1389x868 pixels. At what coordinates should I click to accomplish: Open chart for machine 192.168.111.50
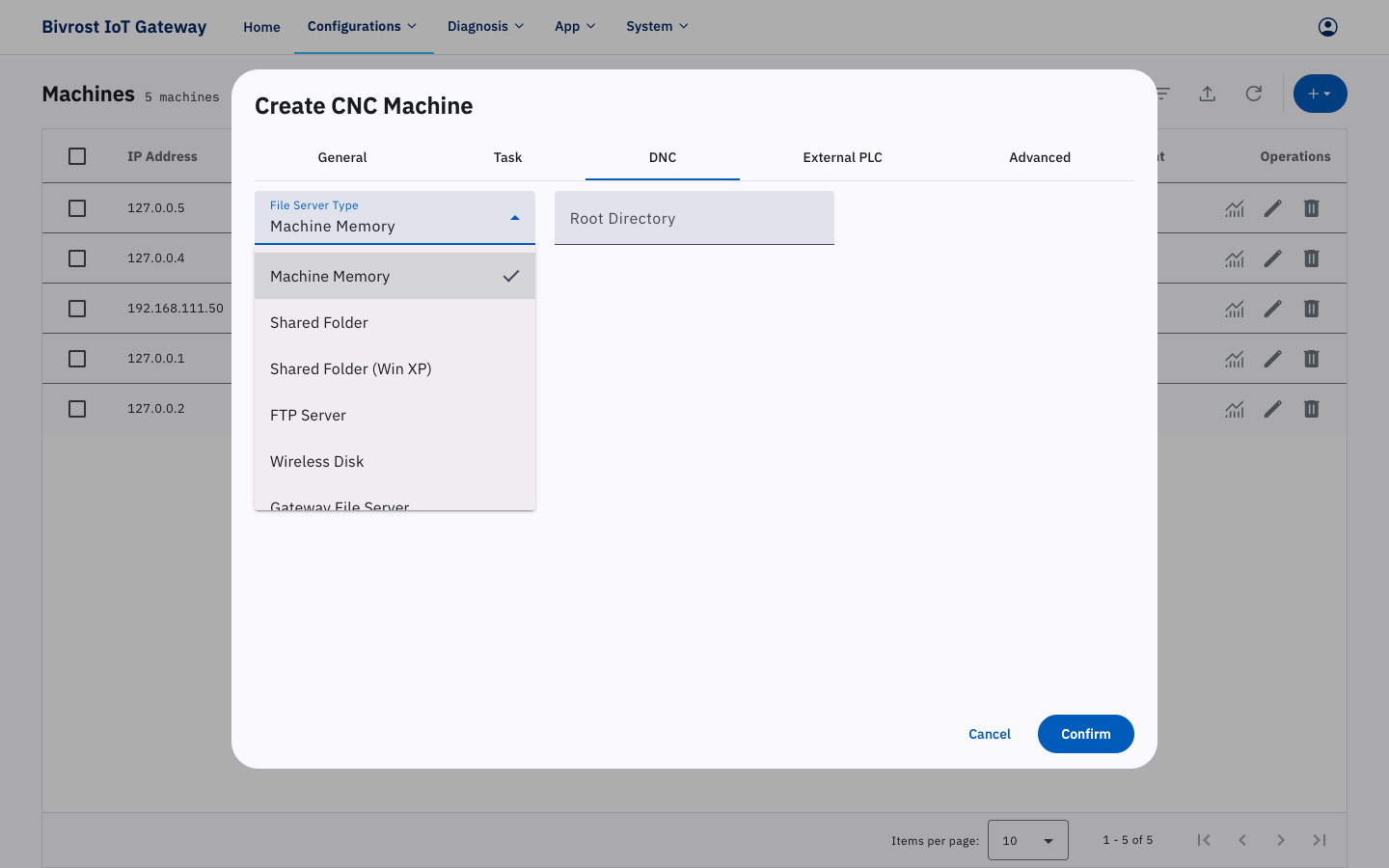1235,309
